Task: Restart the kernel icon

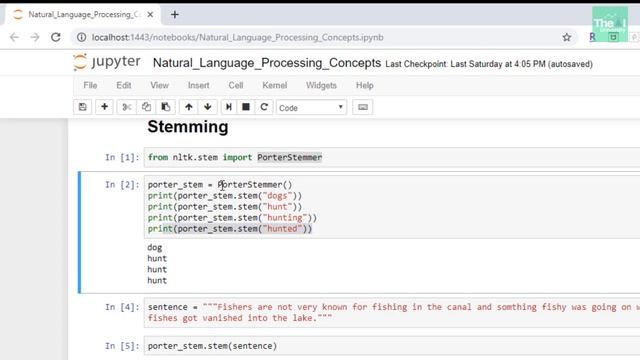Action: pos(264,107)
